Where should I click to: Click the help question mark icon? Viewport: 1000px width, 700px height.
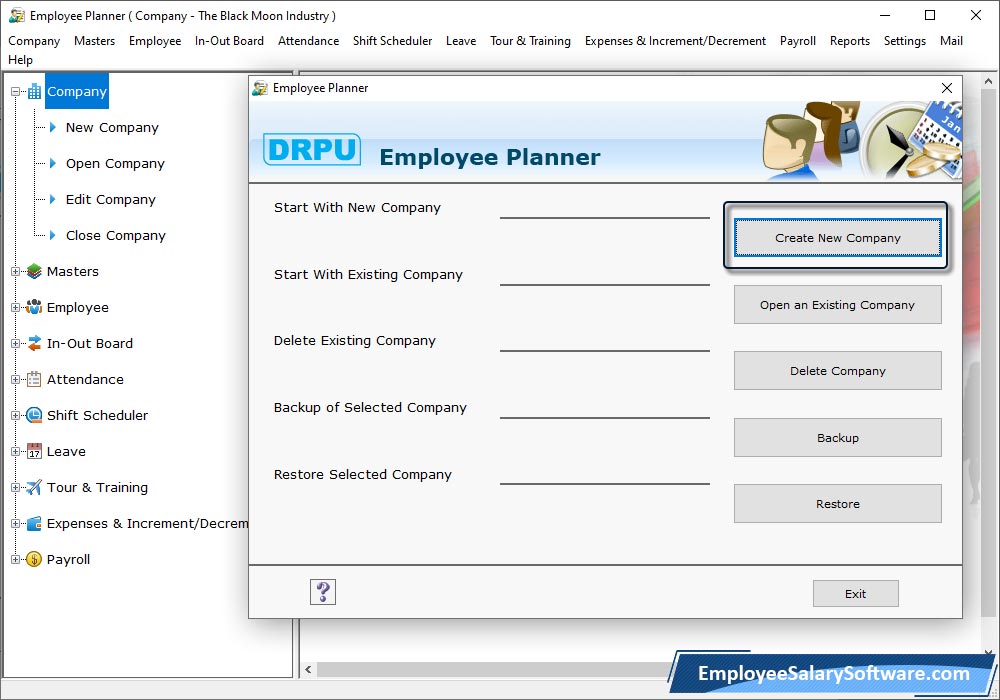(323, 592)
